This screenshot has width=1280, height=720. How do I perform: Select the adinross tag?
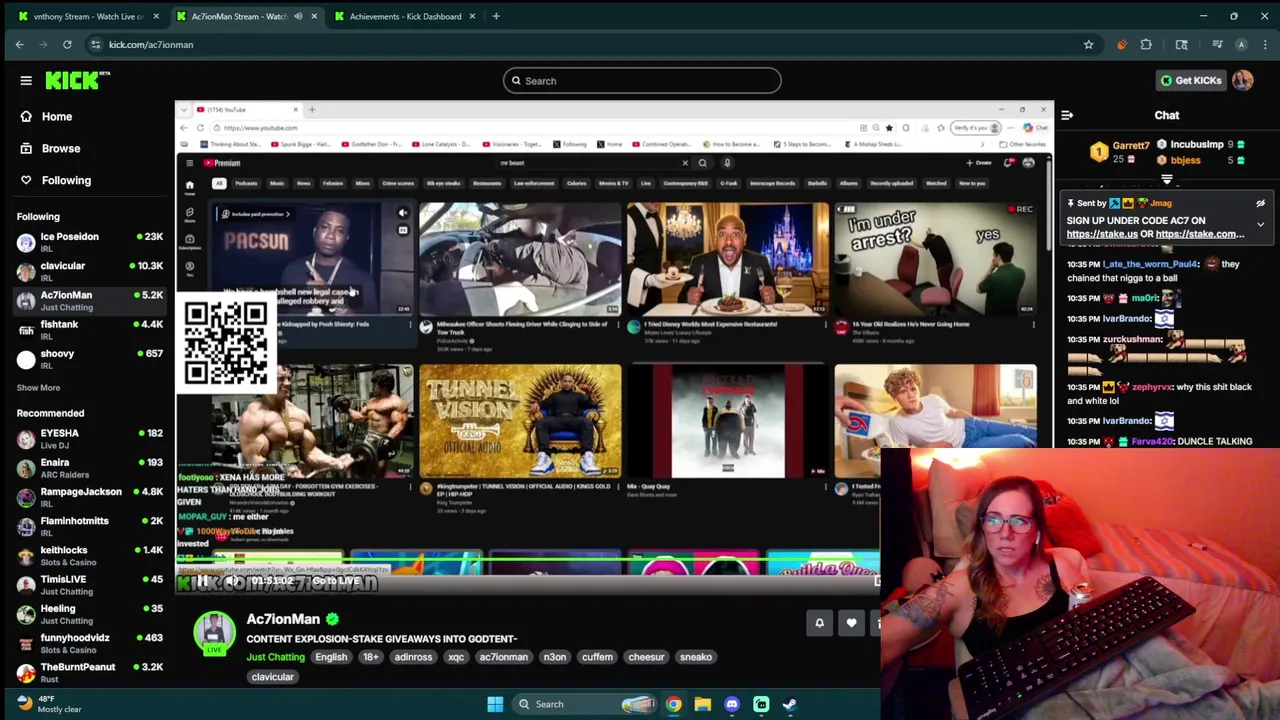point(413,658)
